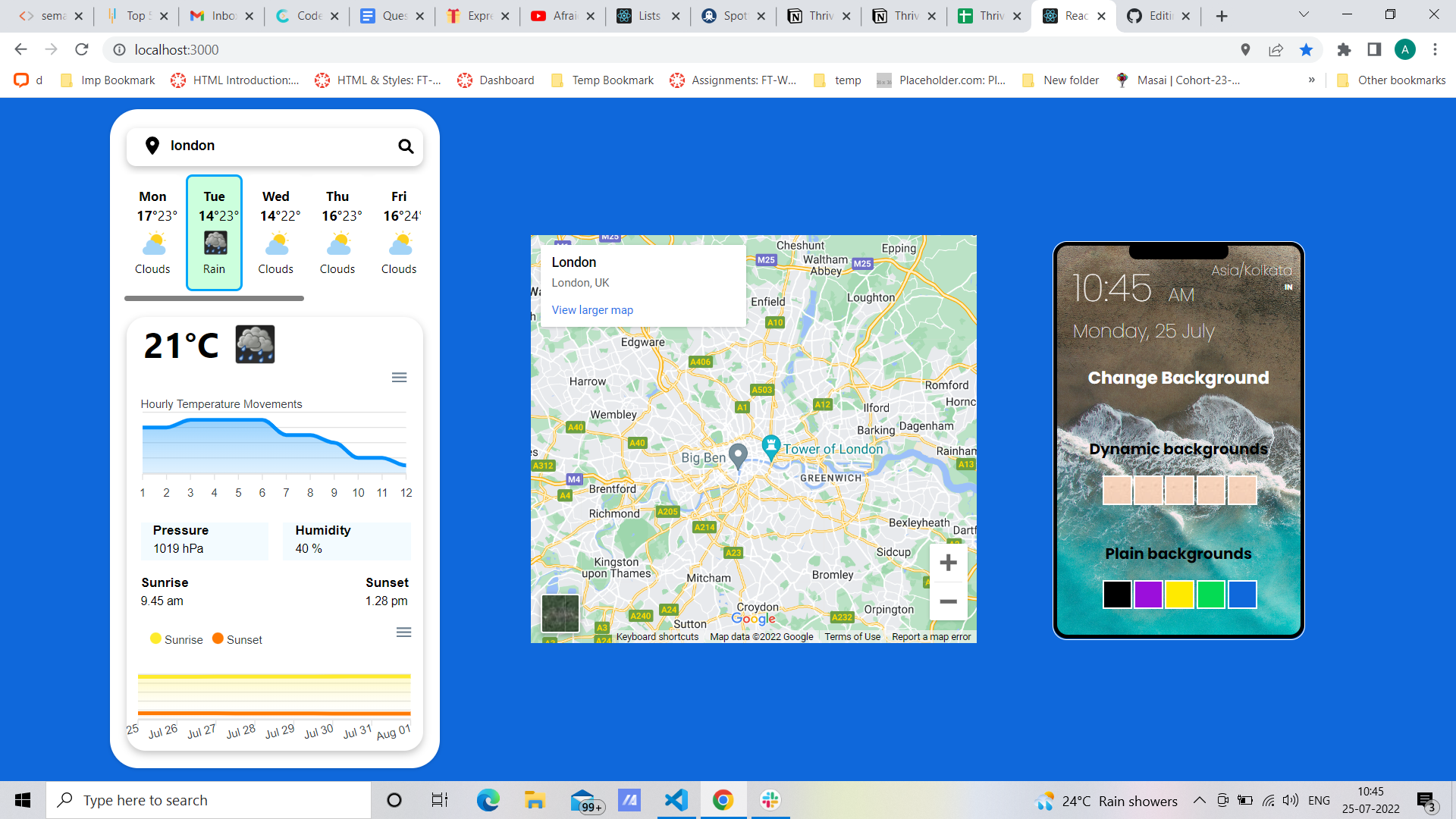Open the Chrome profile avatar A
Image resolution: width=1456 pixels, height=819 pixels.
coord(1404,50)
